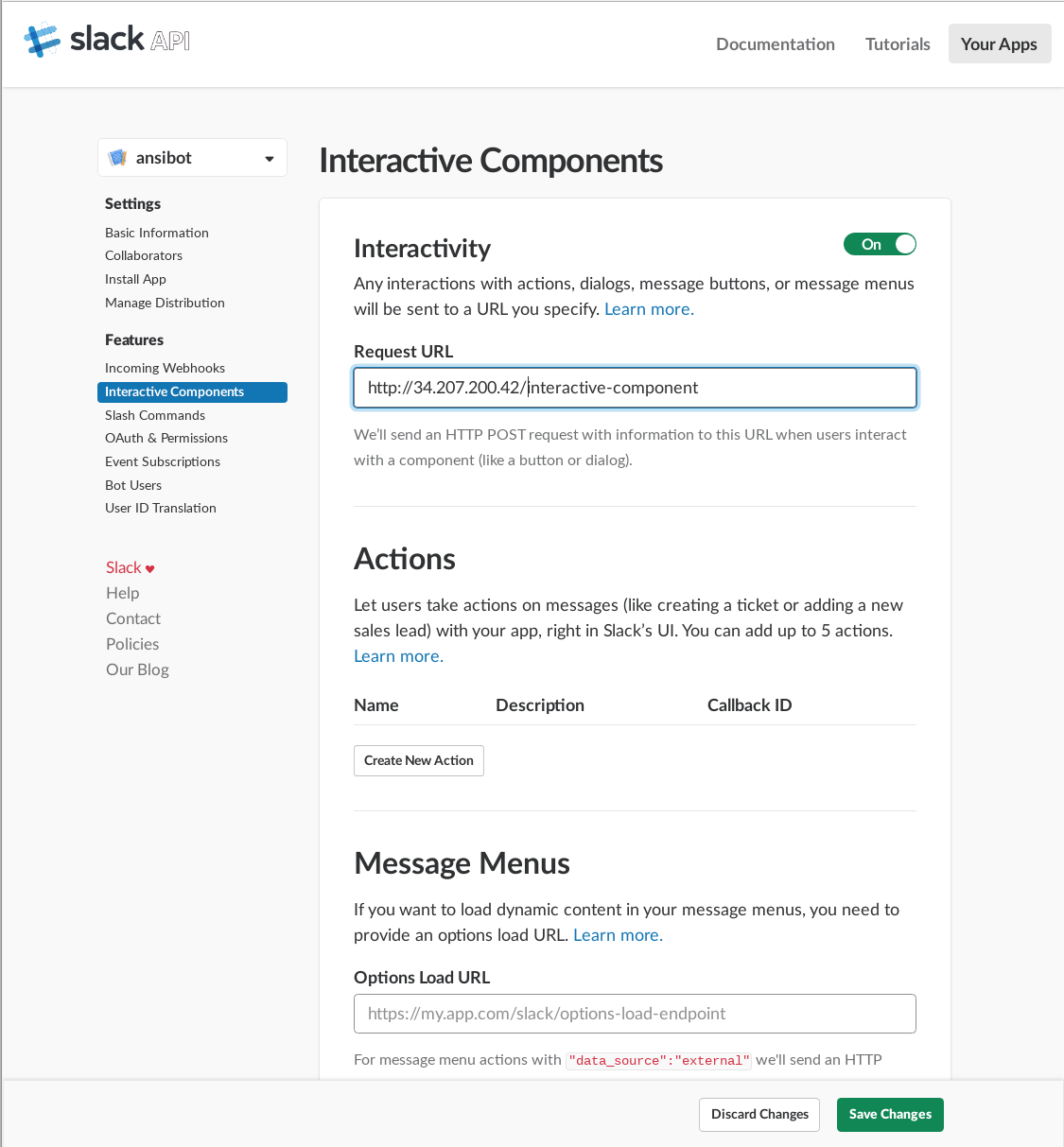Viewport: 1064px width, 1147px height.
Task: Click the red heart icon beside Slack
Action: tap(150, 568)
